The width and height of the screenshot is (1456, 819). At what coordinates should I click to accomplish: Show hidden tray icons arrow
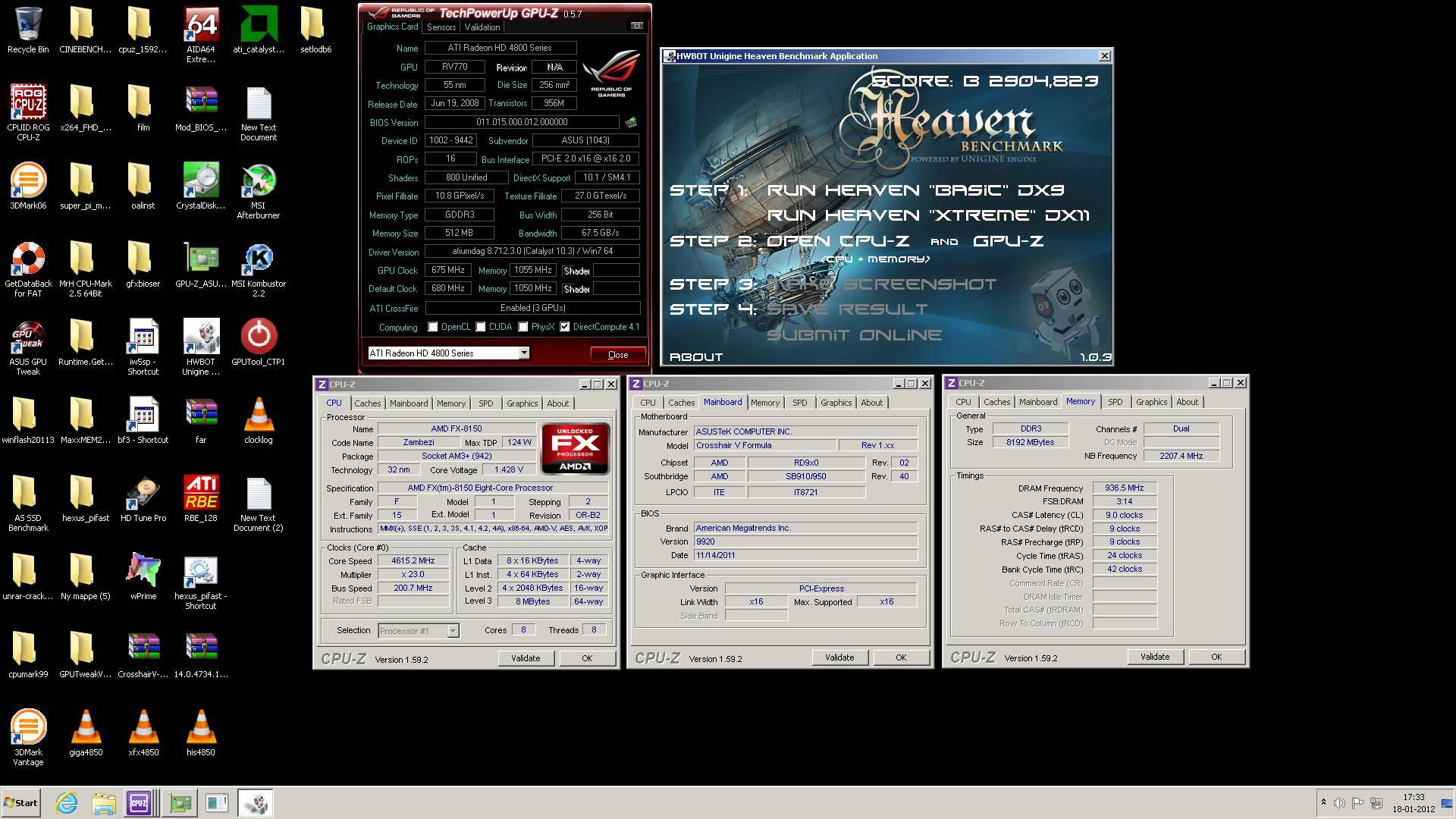click(1323, 802)
